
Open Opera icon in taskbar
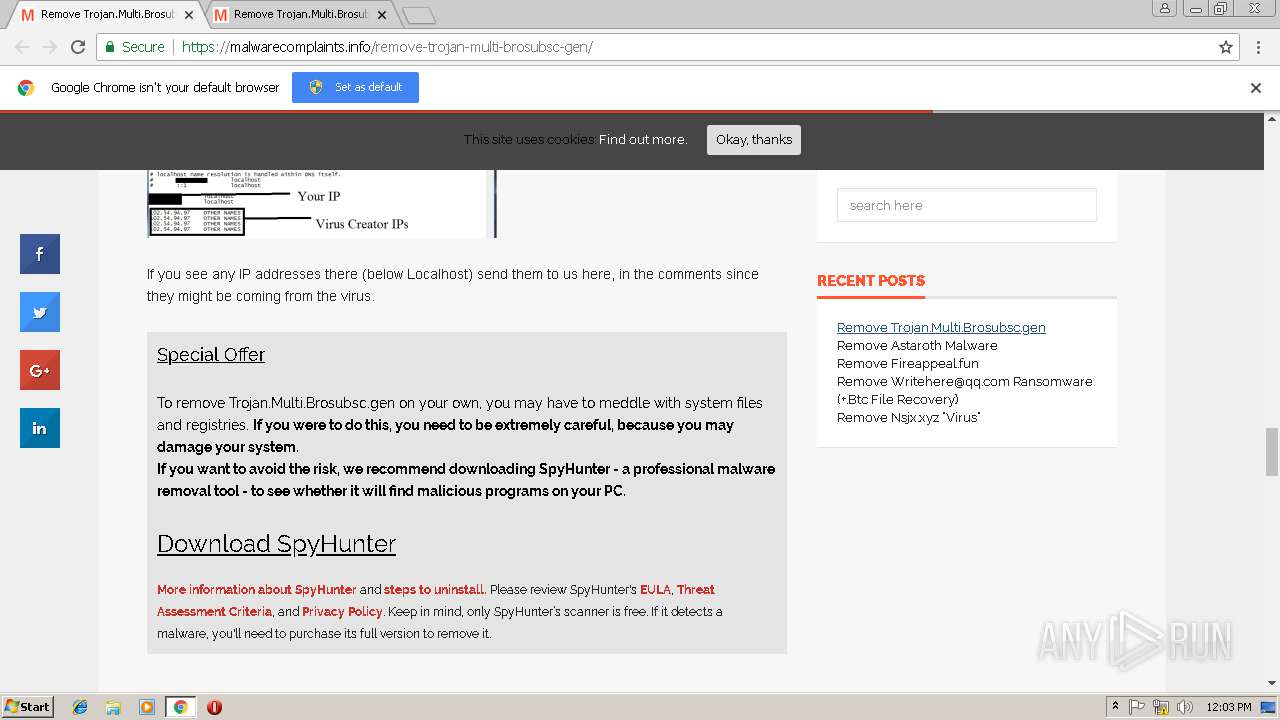[x=214, y=707]
